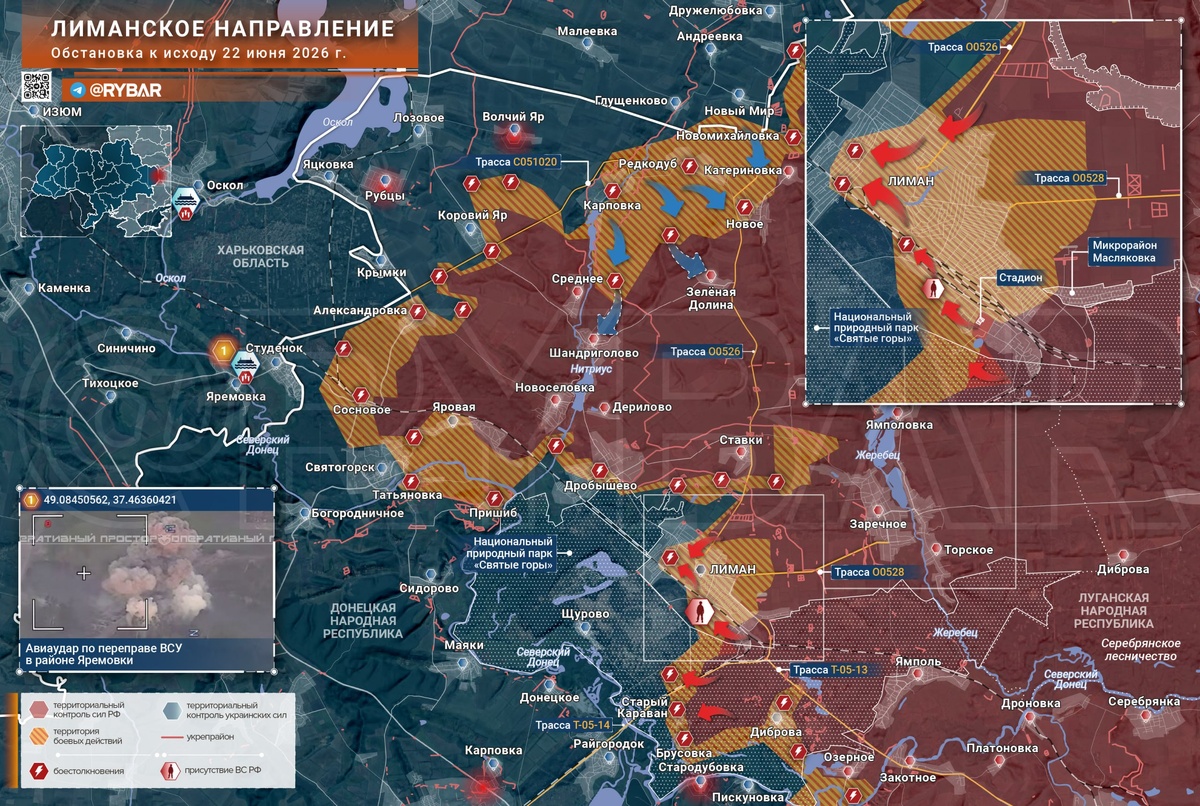Click the settlement marker at Волчий Яр
The height and width of the screenshot is (806, 1200).
point(514,130)
